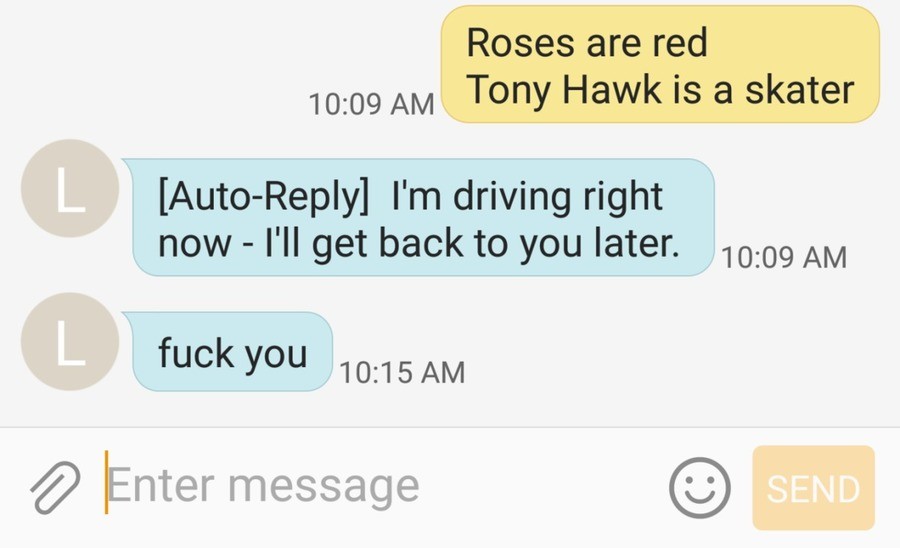Click the [Auto-Reply] tag text

263,196
